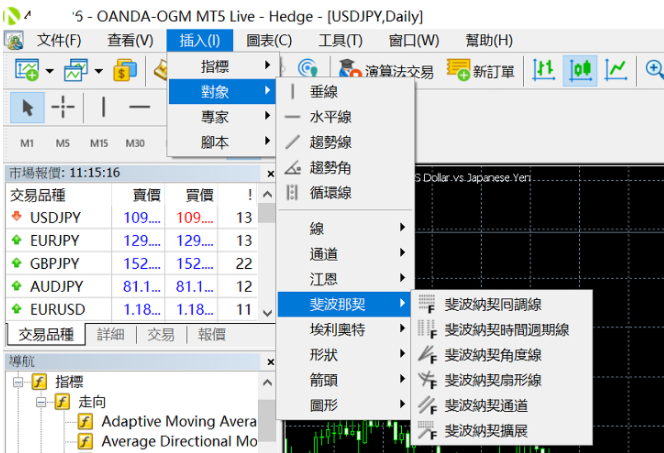664x453 pixels.
Task: Select the vertical line toolbar tool
Action: pos(103,107)
